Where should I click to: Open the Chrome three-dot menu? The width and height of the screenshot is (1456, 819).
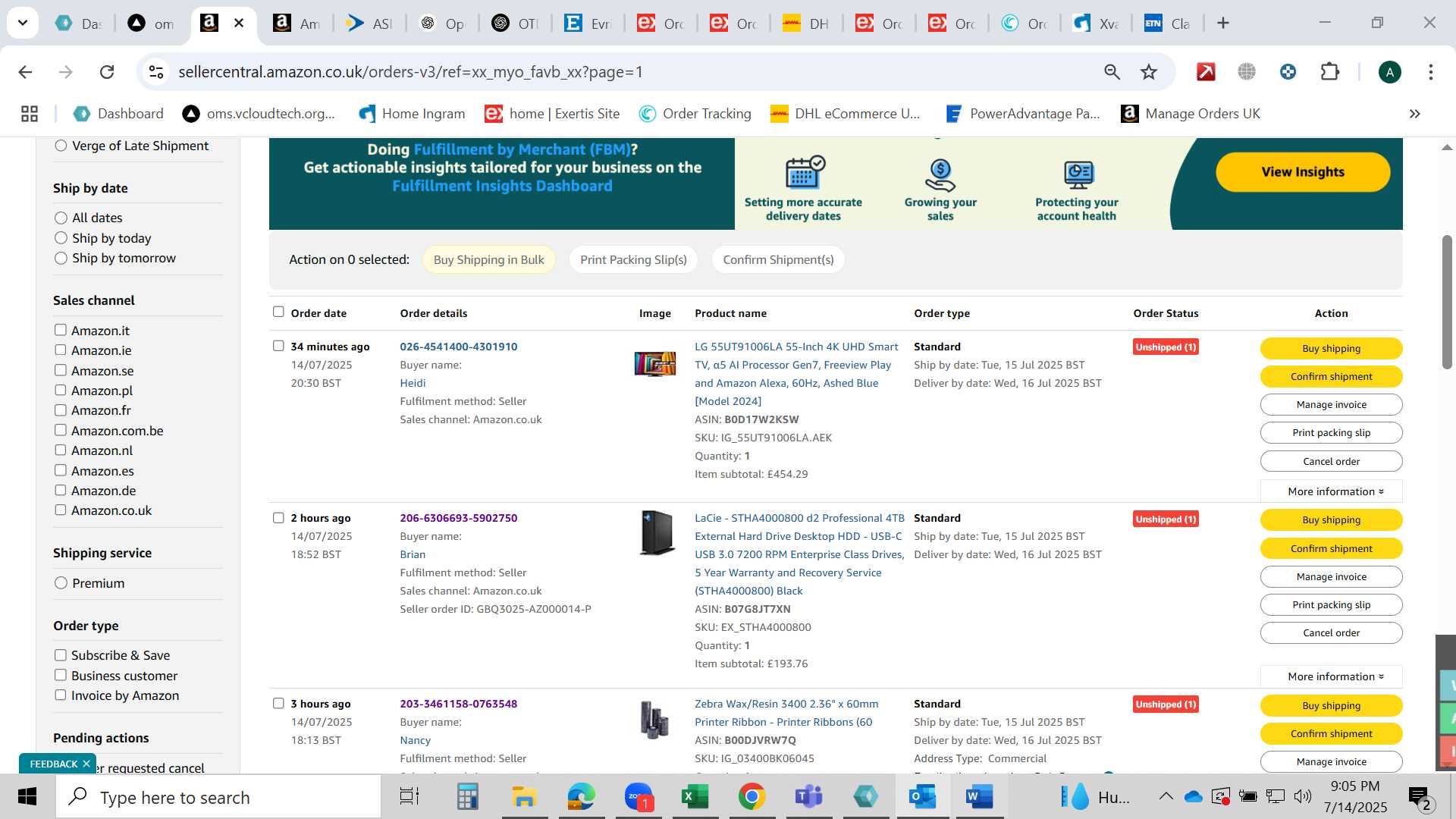(x=1430, y=72)
